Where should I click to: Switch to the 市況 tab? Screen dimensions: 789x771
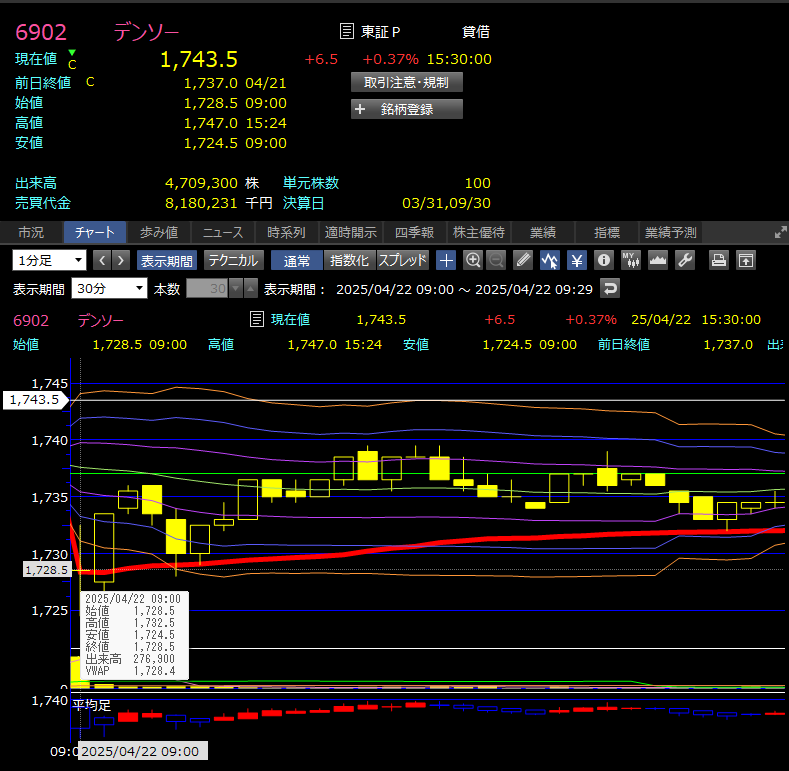31,232
